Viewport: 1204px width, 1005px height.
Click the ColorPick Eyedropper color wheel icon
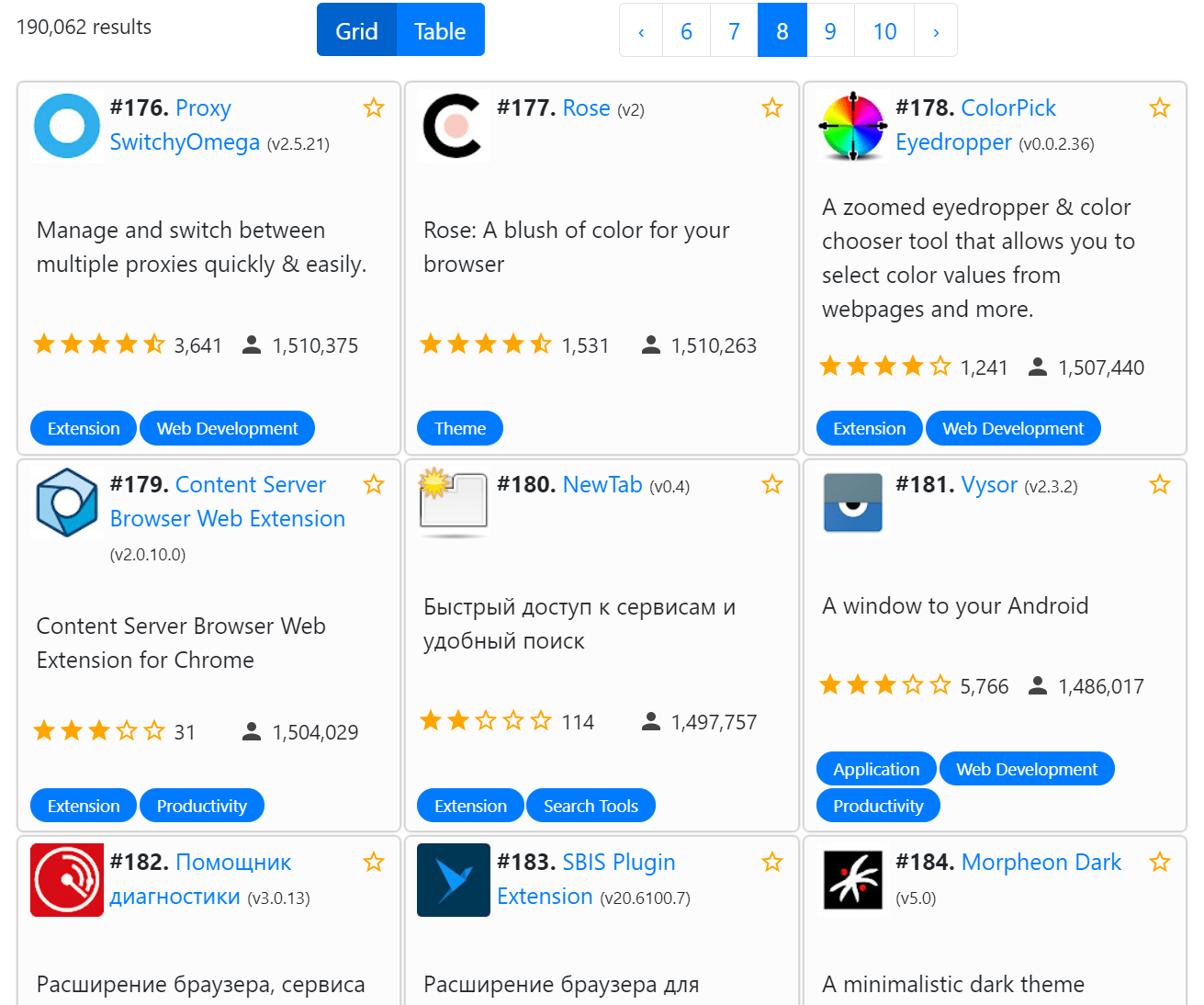coord(853,126)
